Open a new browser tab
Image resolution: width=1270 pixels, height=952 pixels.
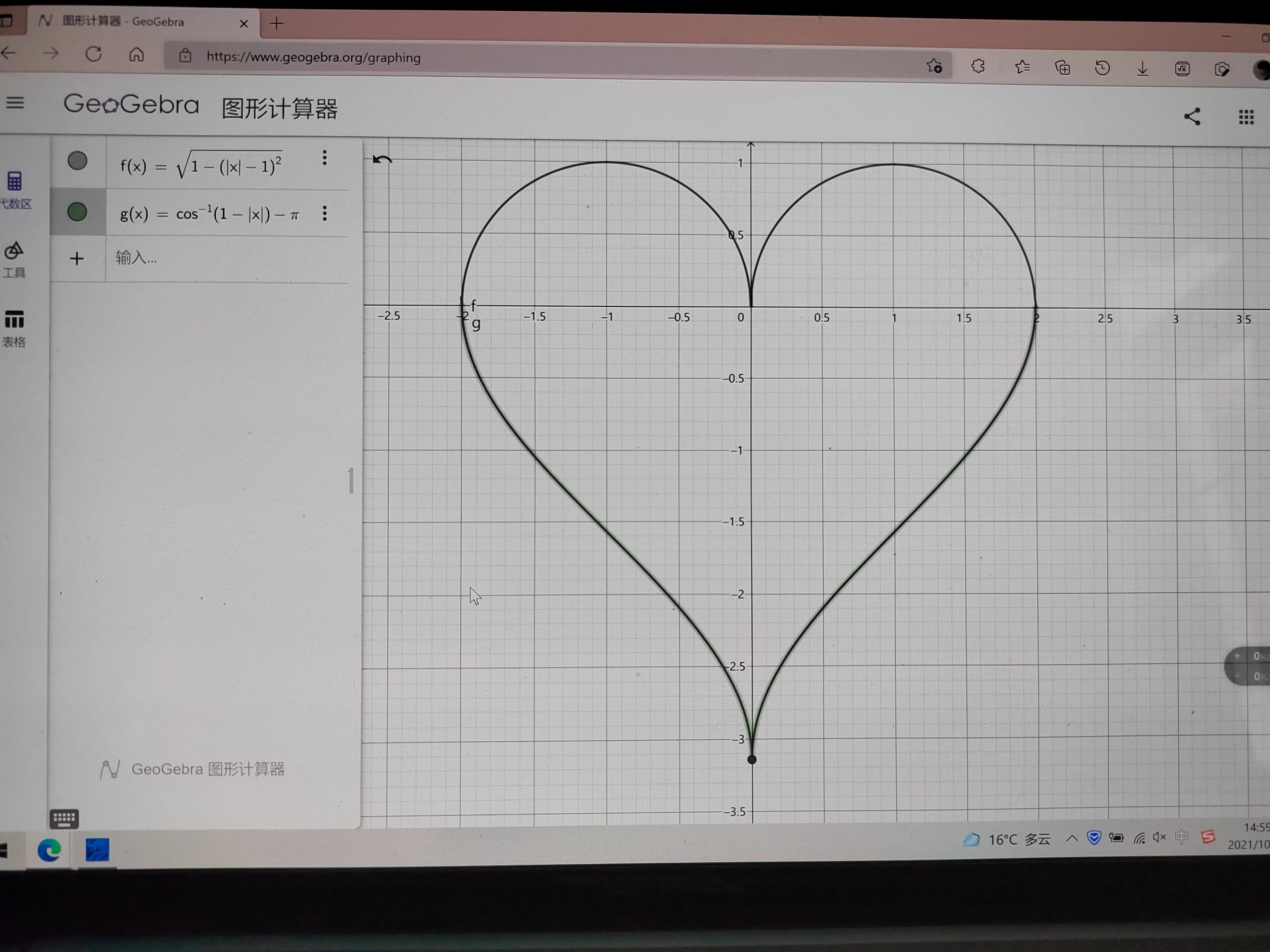tap(277, 23)
